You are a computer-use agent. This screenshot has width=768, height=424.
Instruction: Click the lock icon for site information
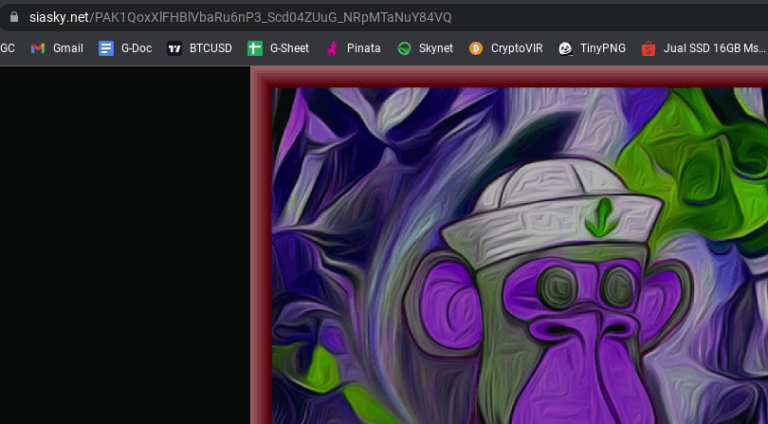coord(13,17)
